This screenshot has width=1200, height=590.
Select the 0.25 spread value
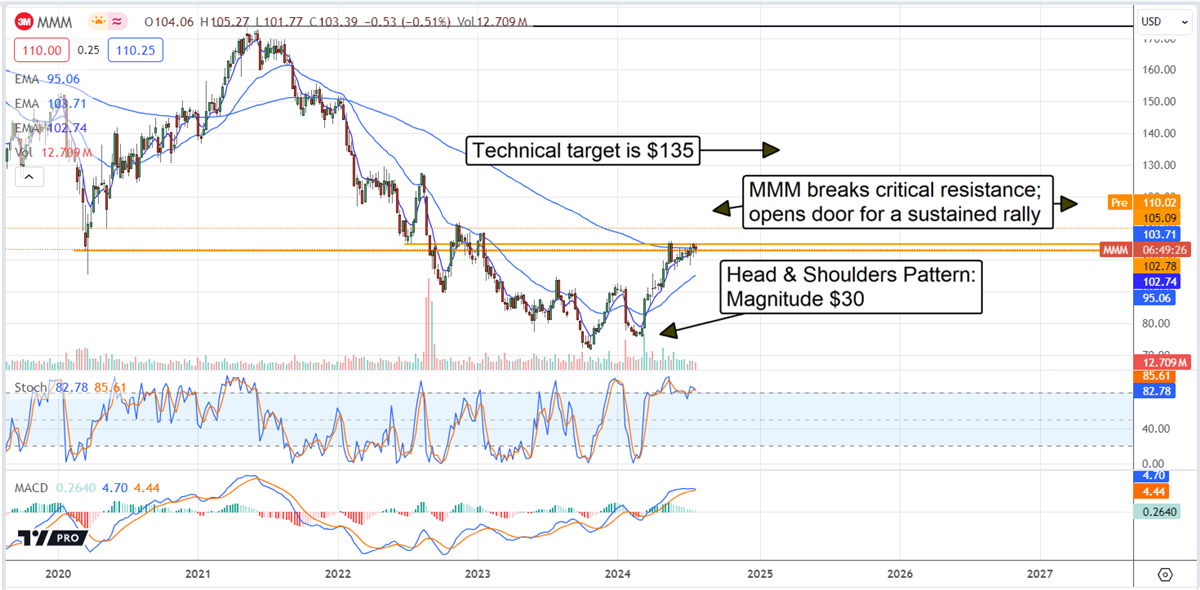(x=88, y=50)
